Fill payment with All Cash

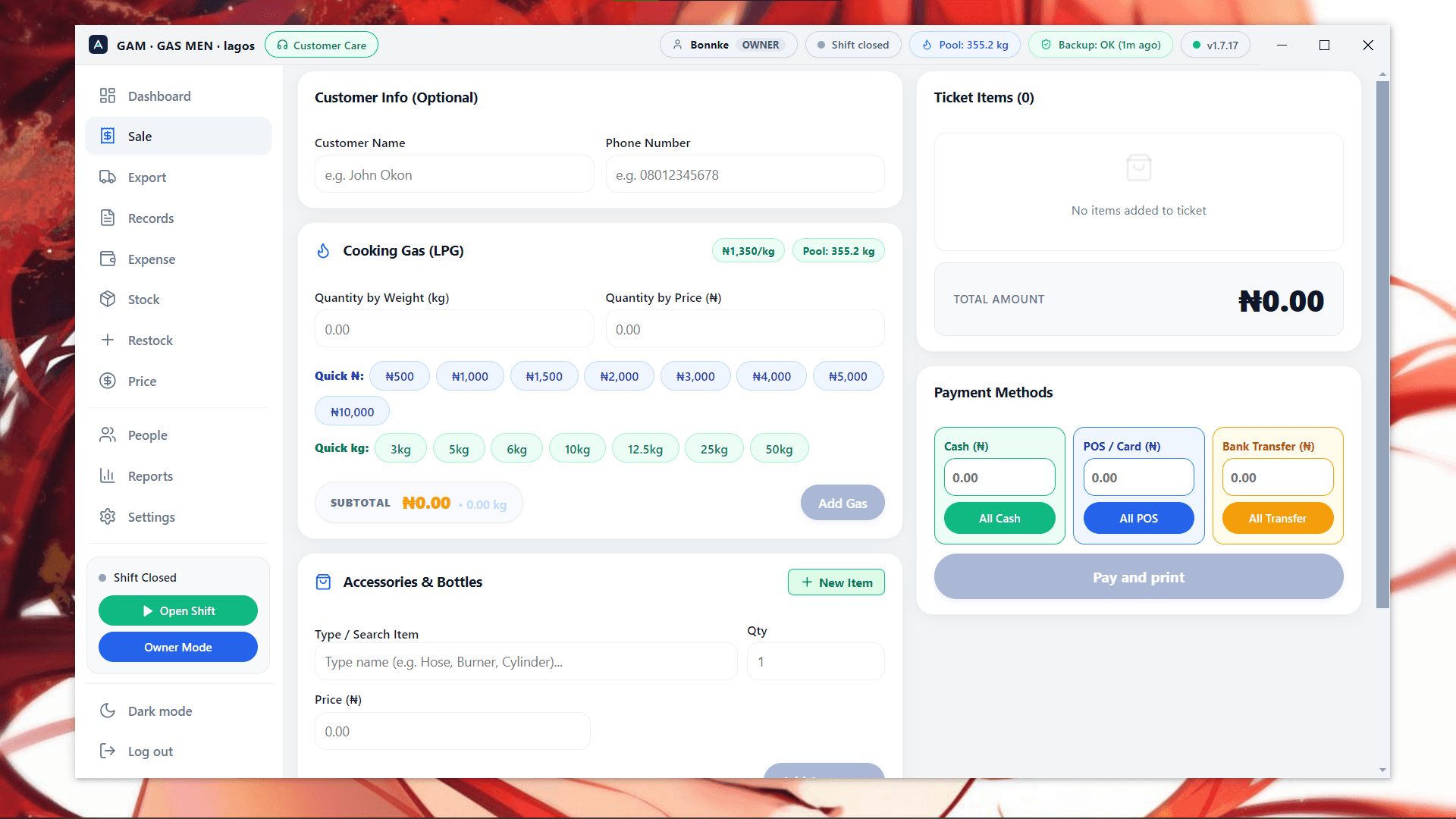[x=999, y=519]
